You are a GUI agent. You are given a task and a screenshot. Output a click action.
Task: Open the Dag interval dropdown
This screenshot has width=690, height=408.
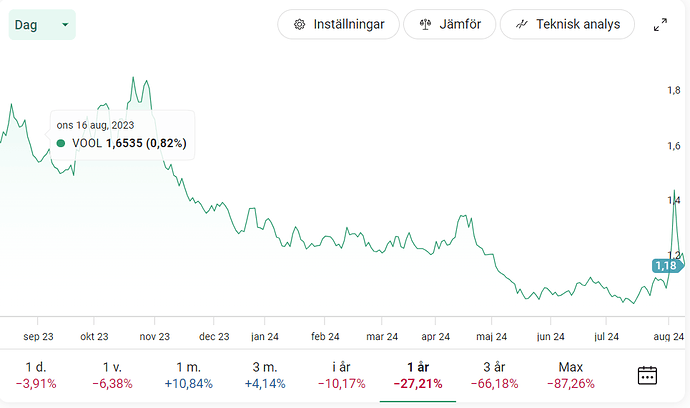(41, 25)
